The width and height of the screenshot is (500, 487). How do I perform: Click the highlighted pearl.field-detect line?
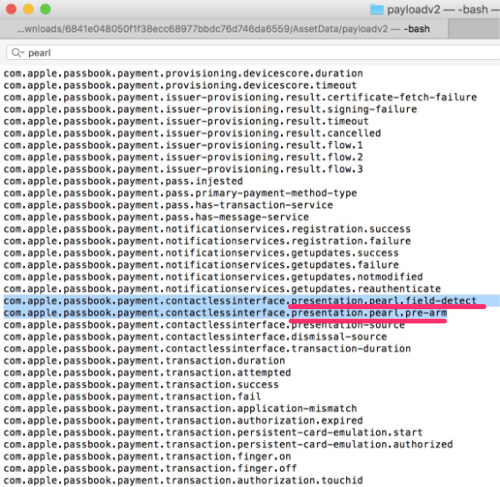[x=240, y=301]
